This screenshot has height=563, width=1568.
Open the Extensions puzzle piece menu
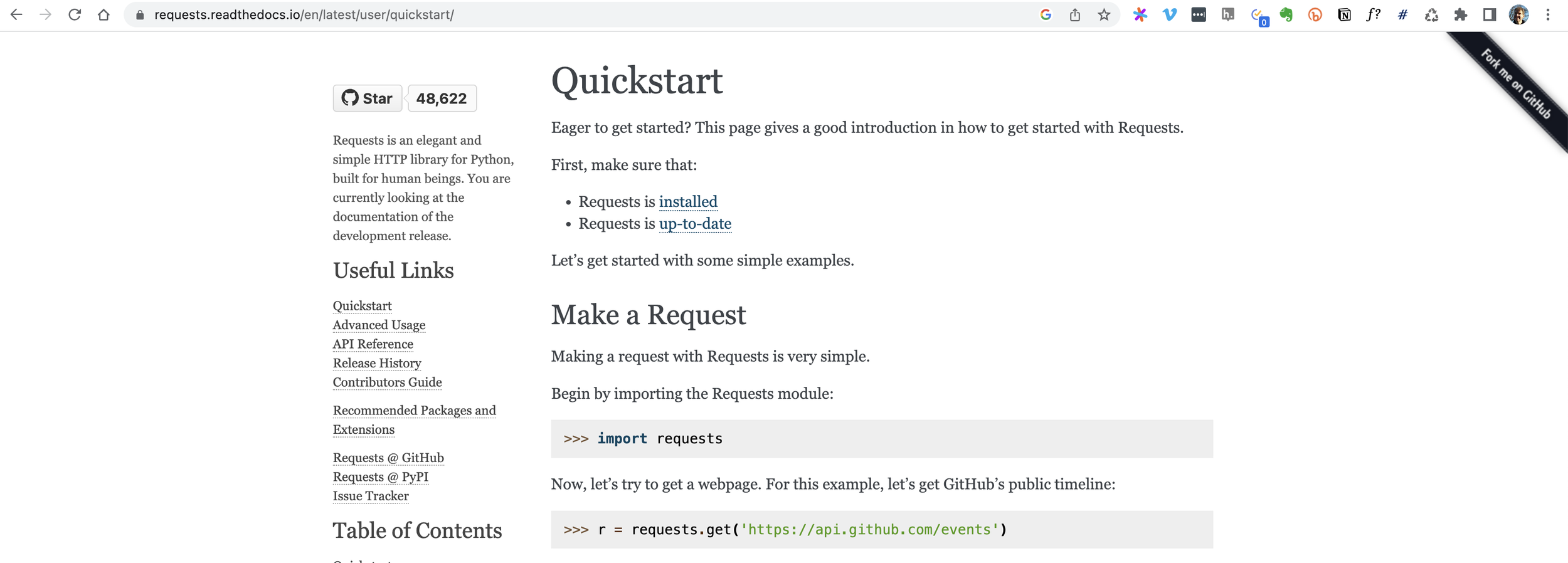point(1461,14)
